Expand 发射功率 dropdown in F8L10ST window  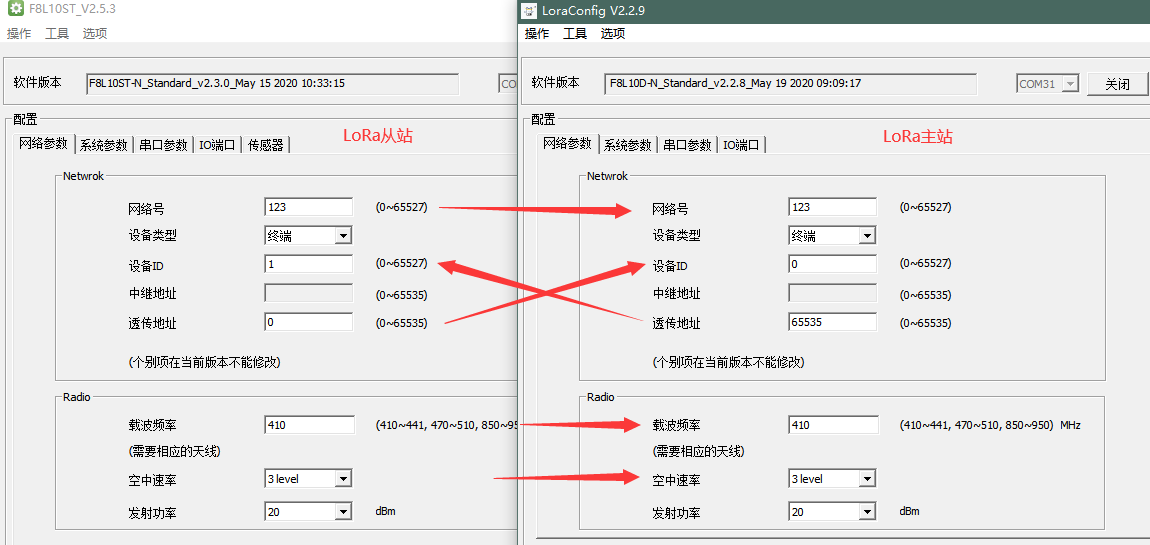pos(343,512)
